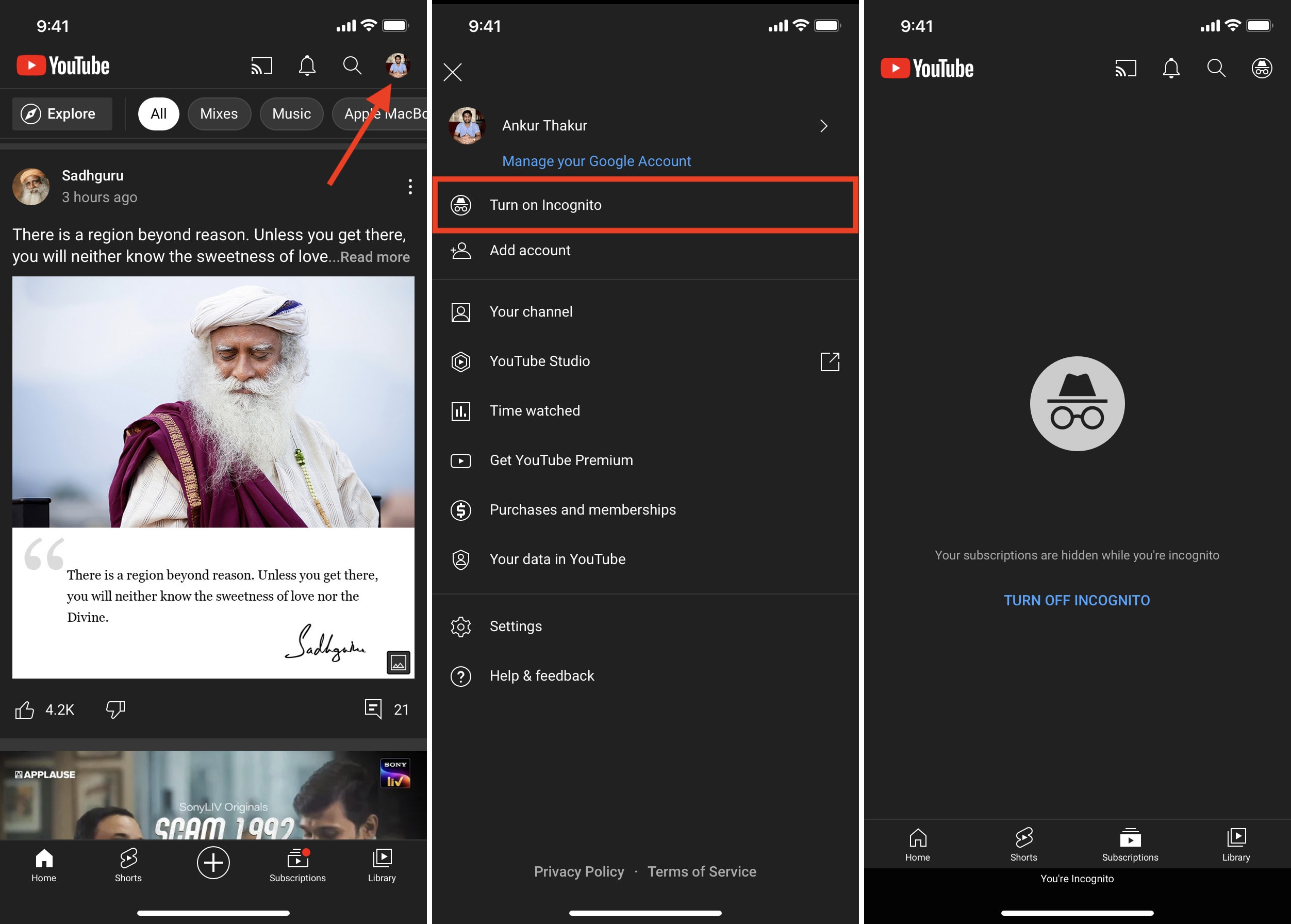
Task: Open the Terms of Service link
Action: (702, 871)
